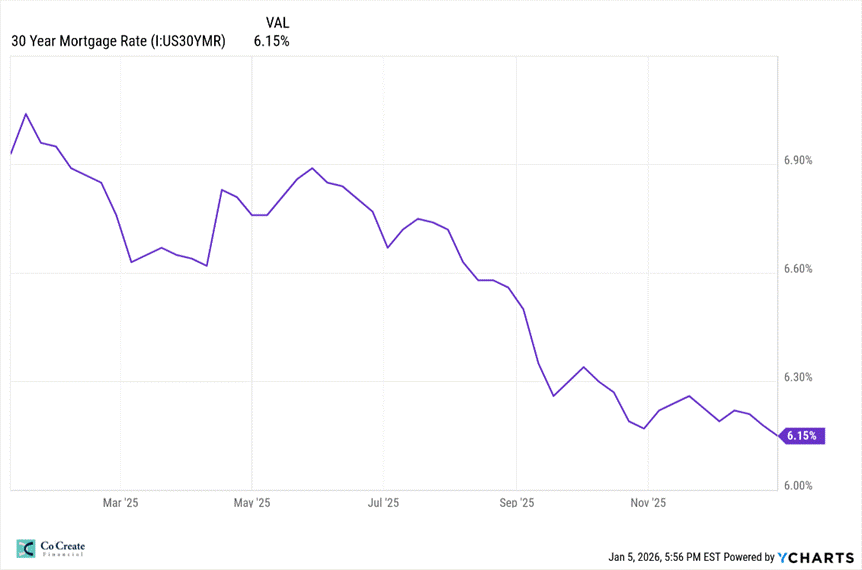Click the 6.30% y-axis label

coord(798,377)
